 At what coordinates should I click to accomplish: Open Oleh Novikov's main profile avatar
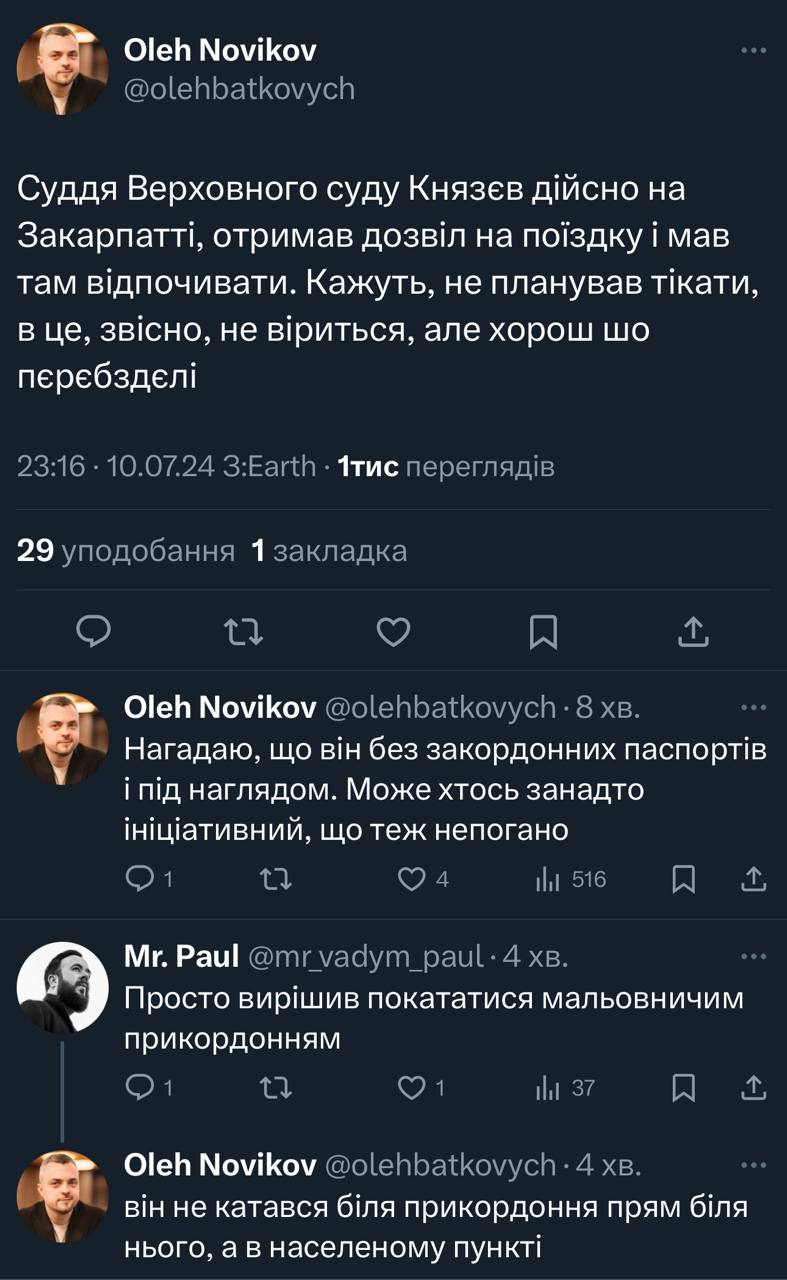[x=62, y=68]
